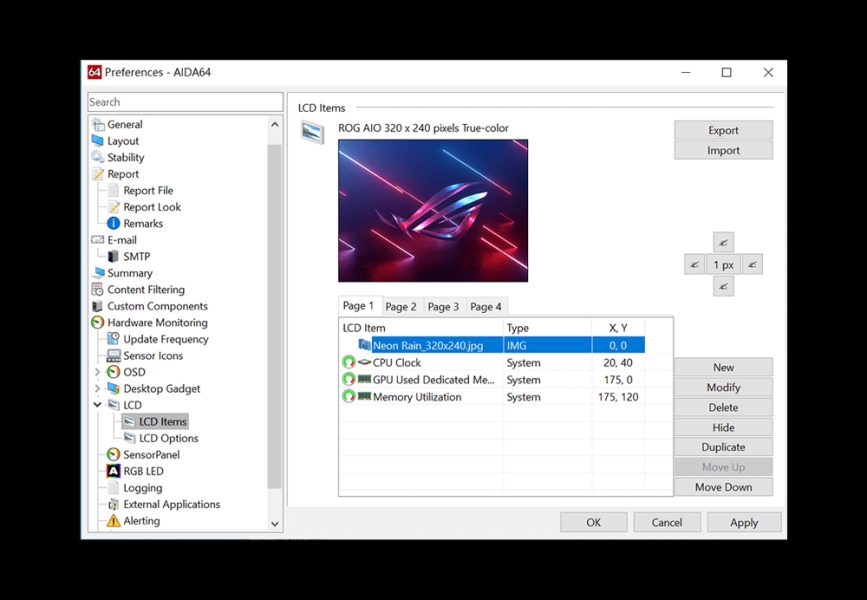
Task: Click the Hardware Monitoring gauge icon
Action: tap(98, 322)
